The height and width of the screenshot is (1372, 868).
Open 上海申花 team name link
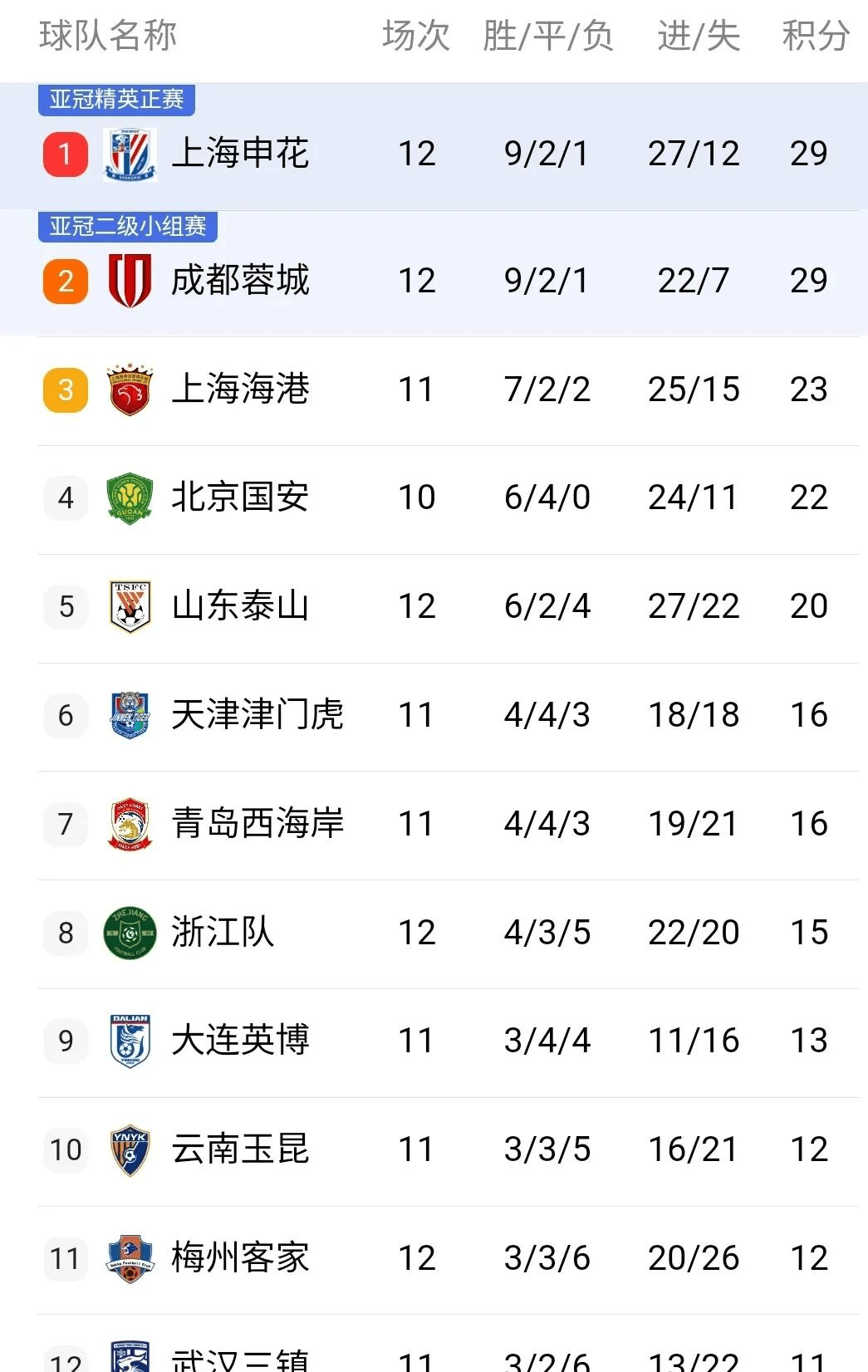coord(240,154)
